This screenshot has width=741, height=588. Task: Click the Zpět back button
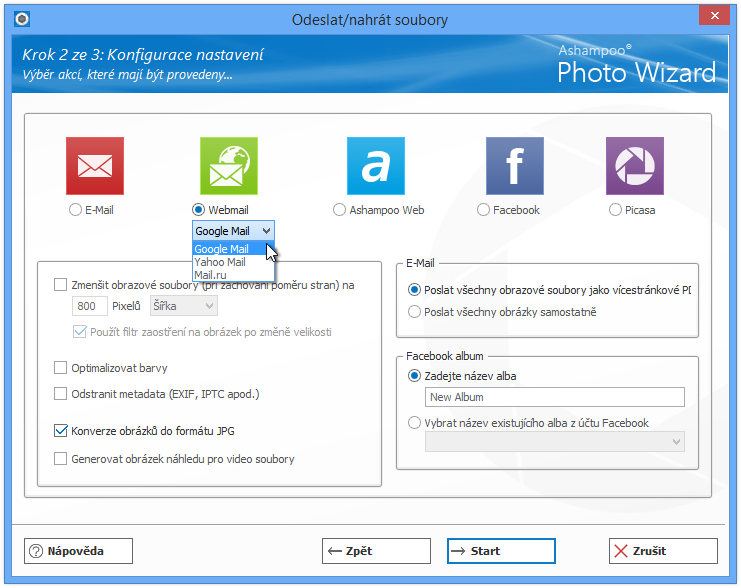[377, 551]
